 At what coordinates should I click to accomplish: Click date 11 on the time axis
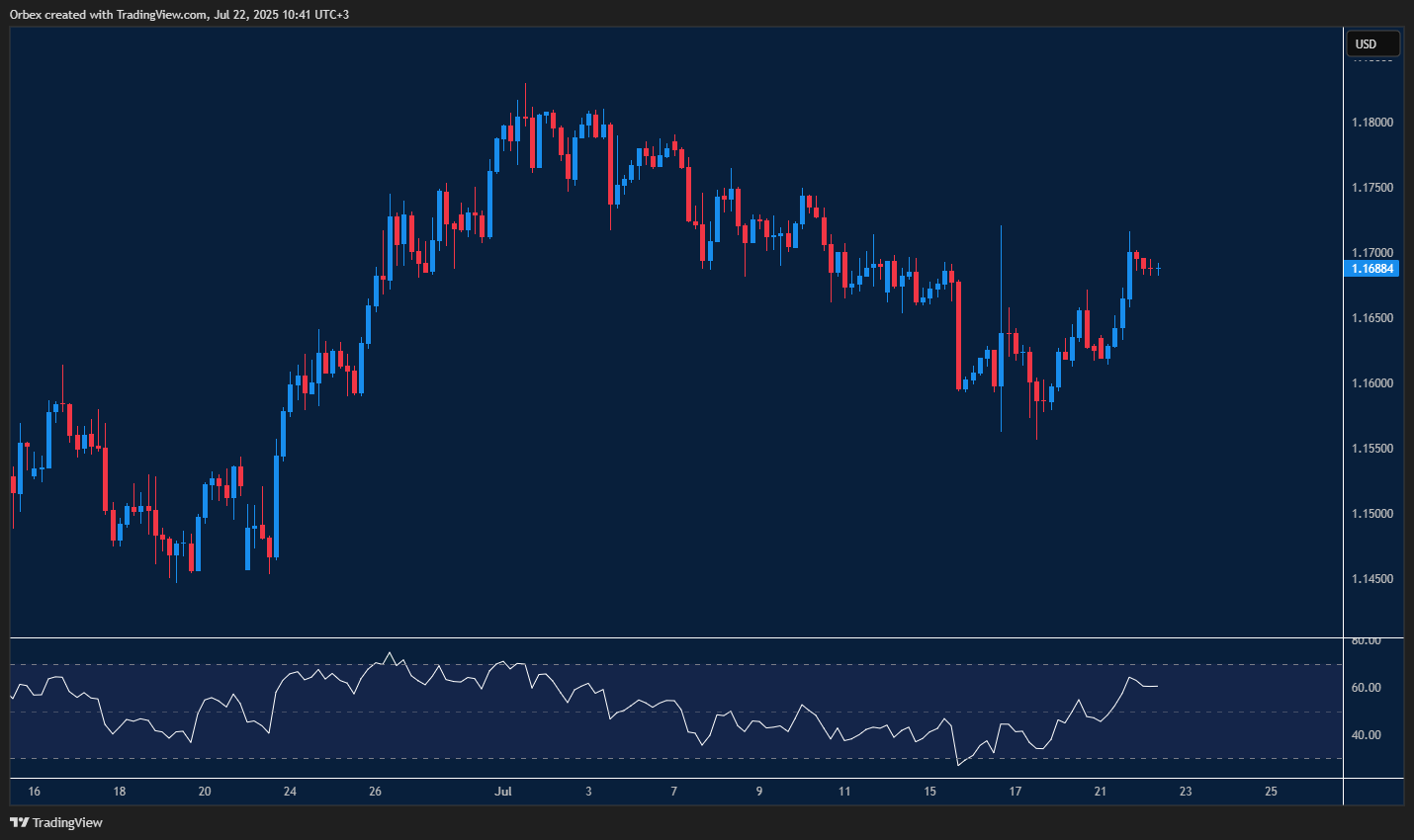point(844,792)
